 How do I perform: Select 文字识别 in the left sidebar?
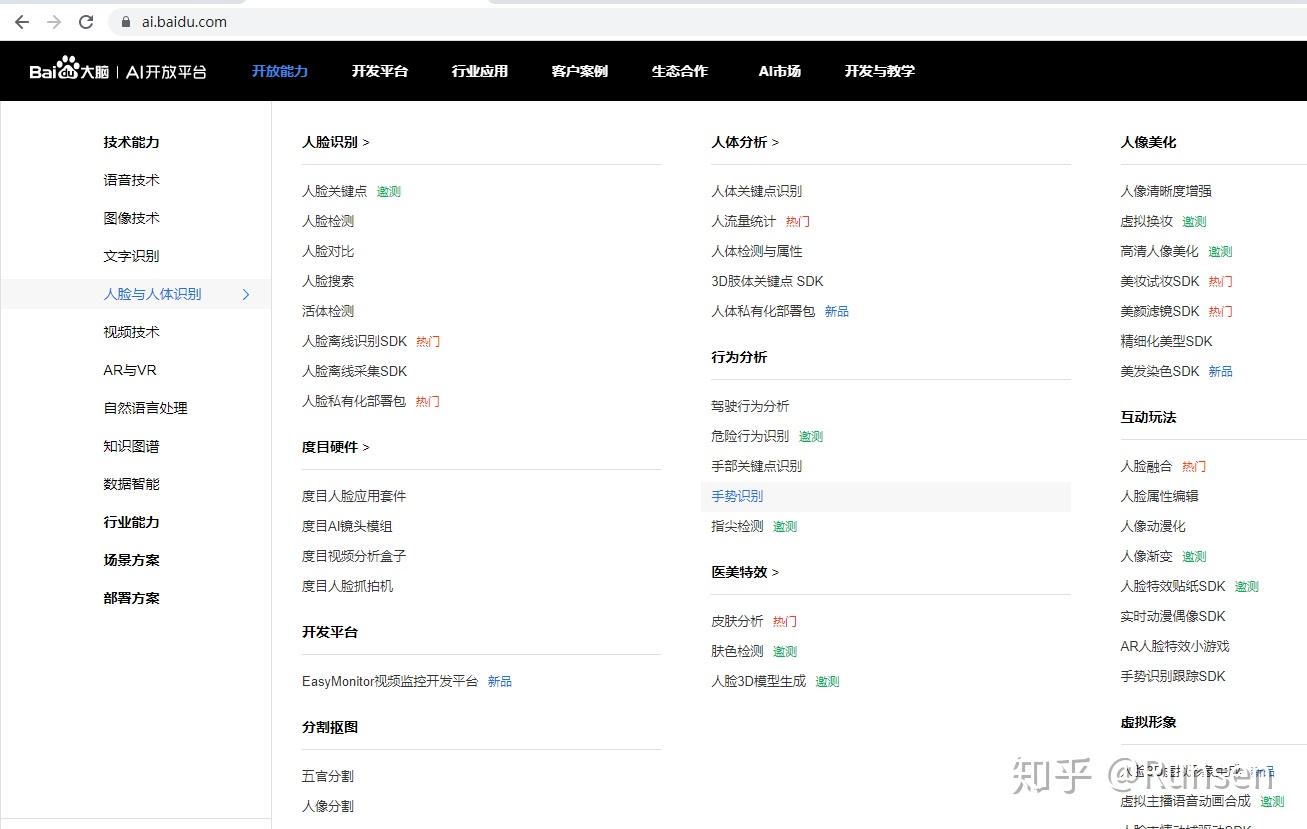tap(132, 256)
